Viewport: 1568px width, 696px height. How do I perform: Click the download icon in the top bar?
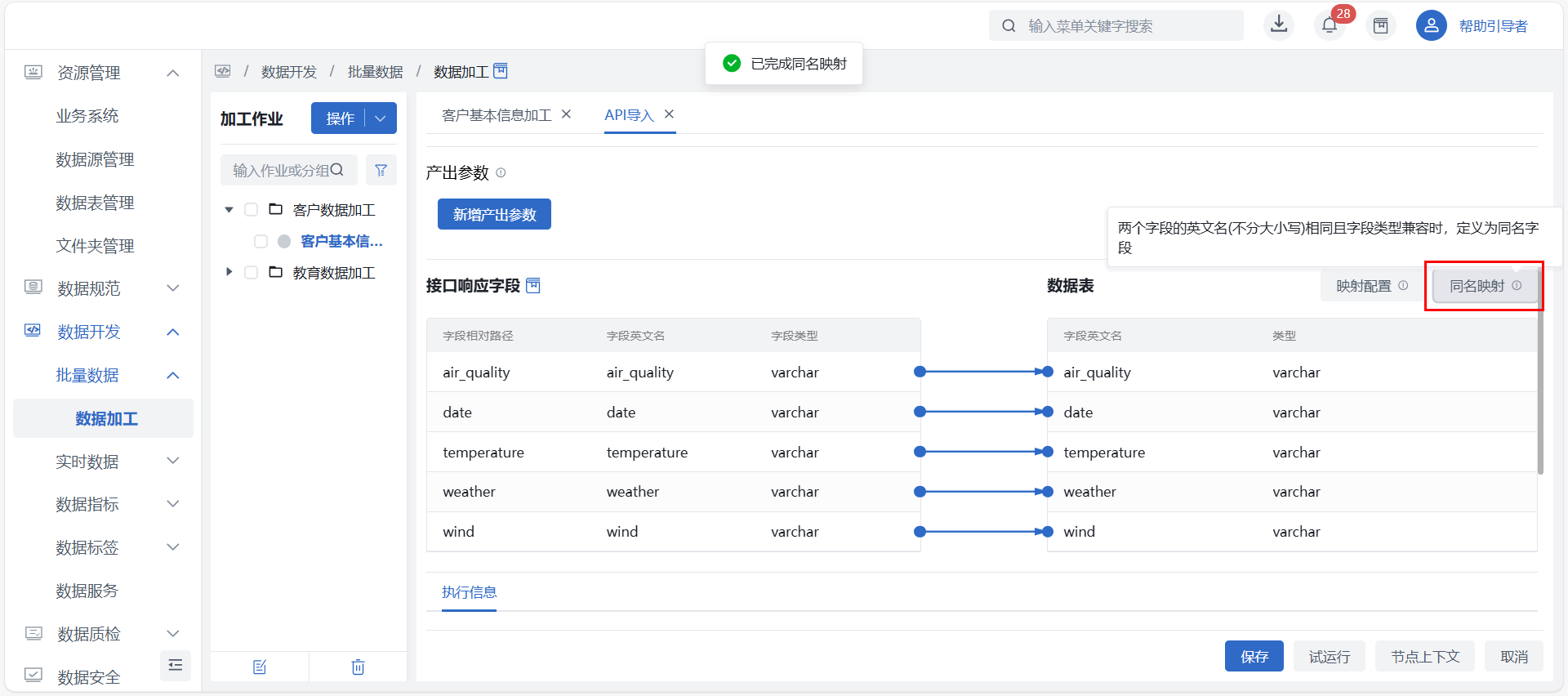click(x=1279, y=25)
